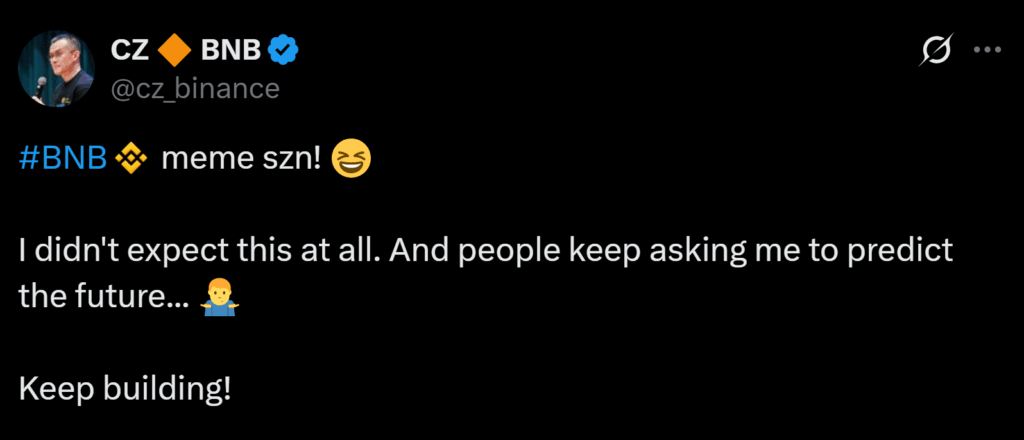Open the @cz_binance handle link
Viewport: 1024px width, 440px height.
point(194,87)
